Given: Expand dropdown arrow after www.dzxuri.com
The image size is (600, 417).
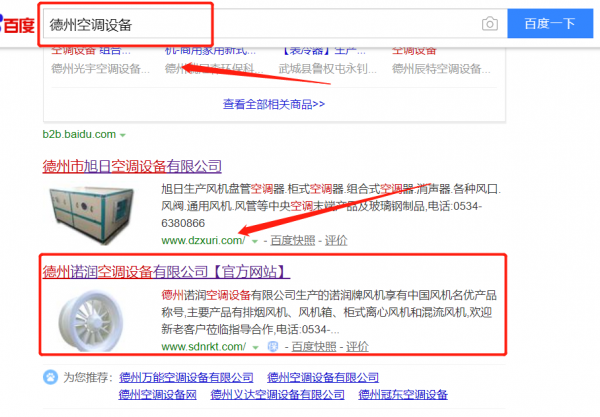Looking at the screenshot, I should pos(255,241).
